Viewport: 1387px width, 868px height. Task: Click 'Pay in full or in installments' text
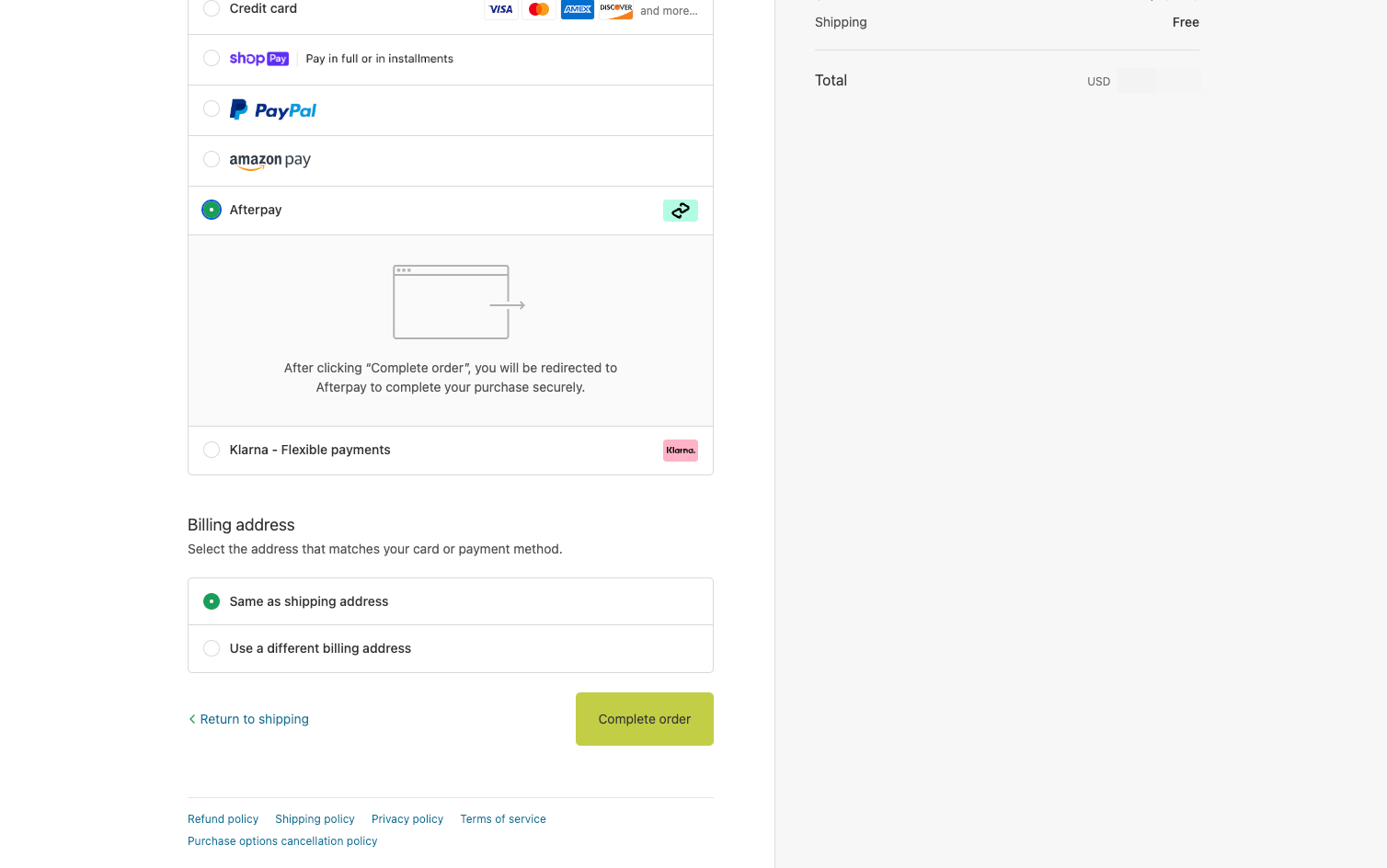[380, 59]
